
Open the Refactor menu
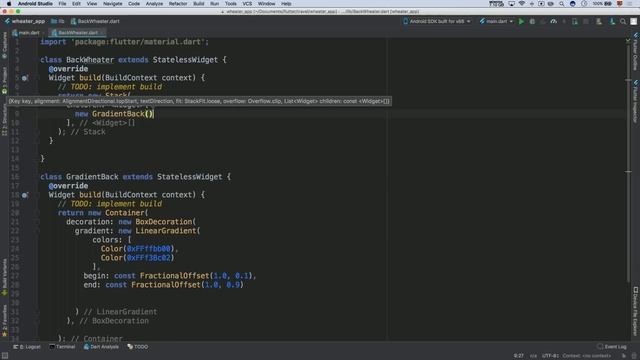coord(178,4)
